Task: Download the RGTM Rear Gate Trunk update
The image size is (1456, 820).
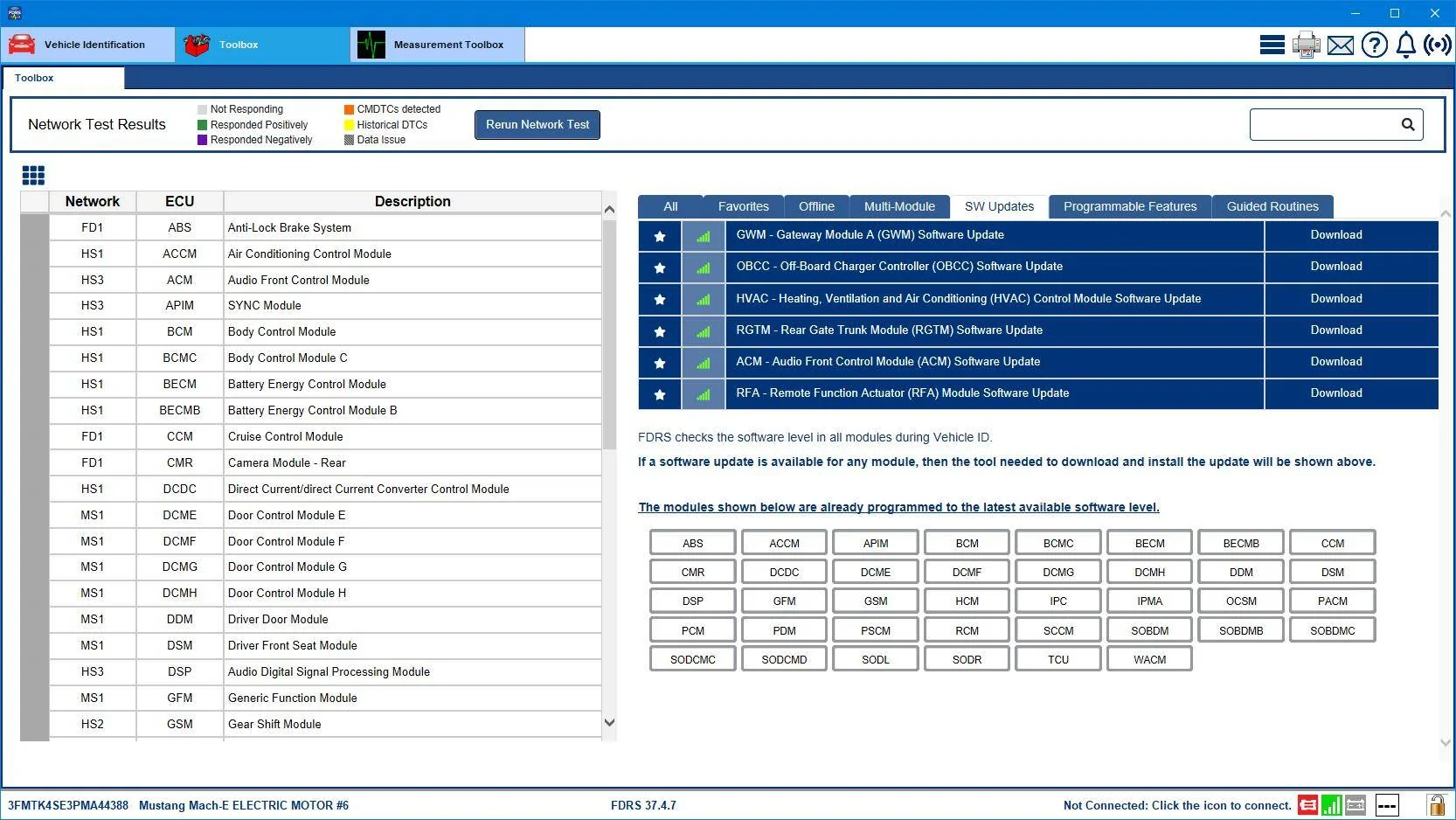Action: coord(1336,330)
